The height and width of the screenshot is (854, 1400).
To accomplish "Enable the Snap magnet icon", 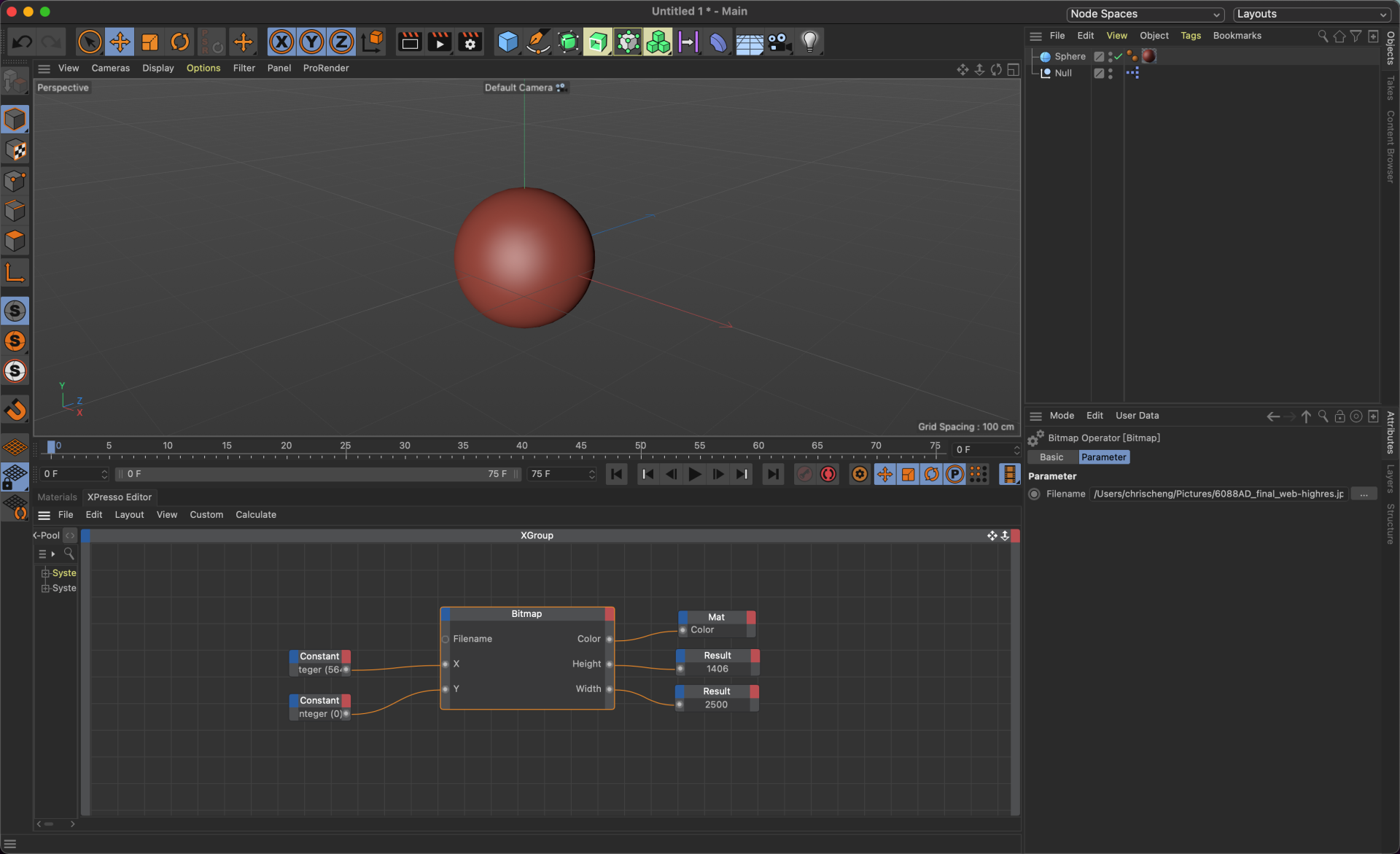I will pyautogui.click(x=15, y=410).
